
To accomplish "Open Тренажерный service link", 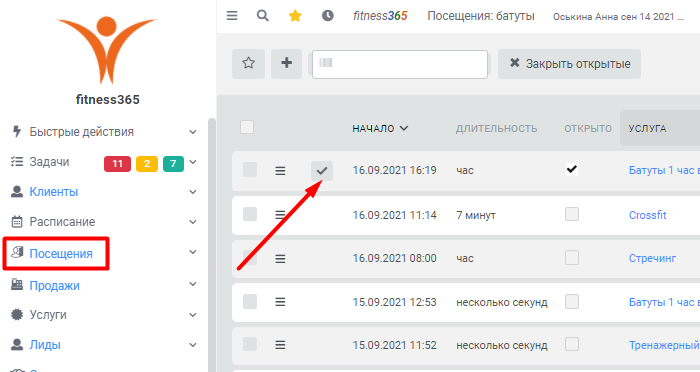I will [x=664, y=345].
